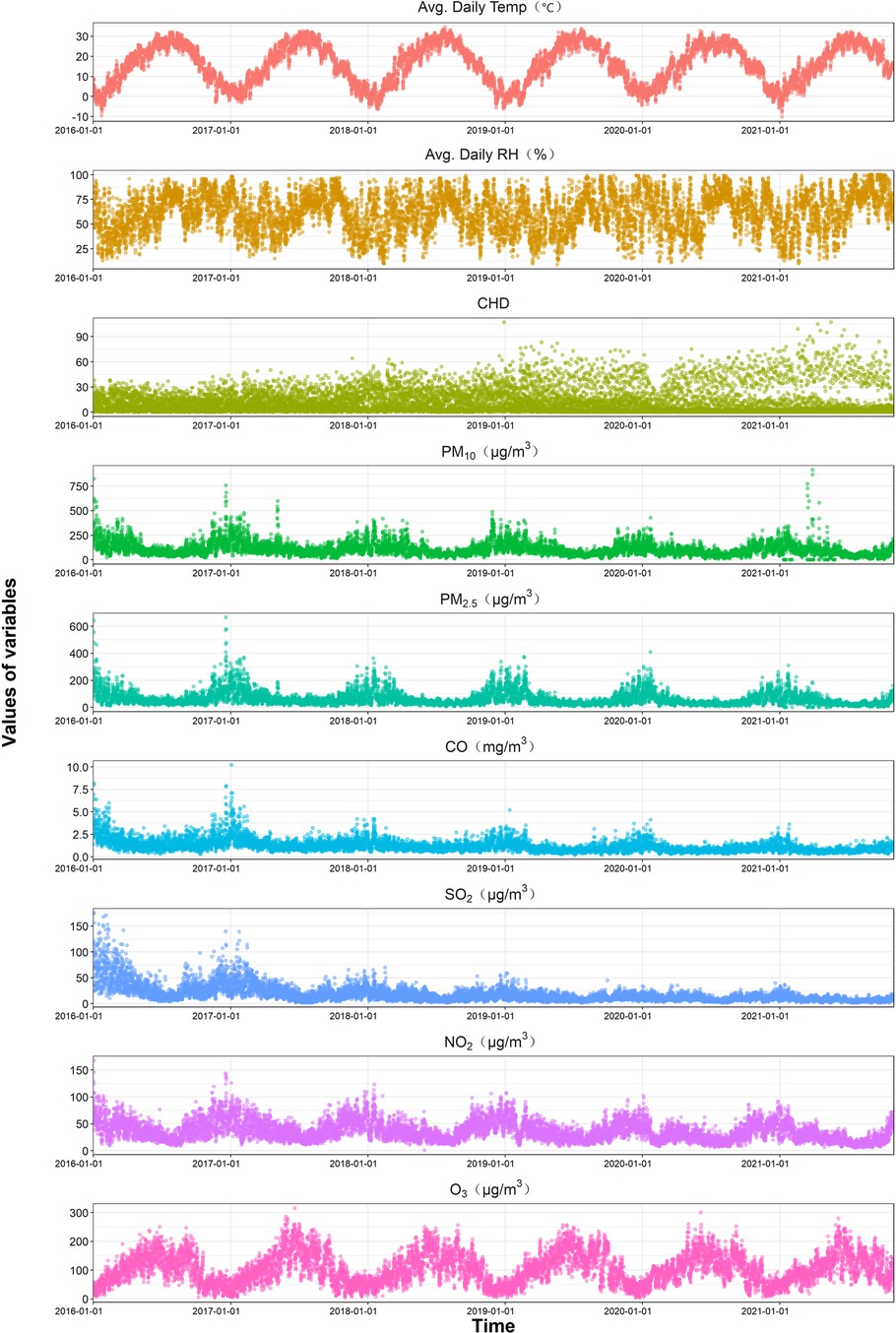Click the '10.0' tick in CO panel
This screenshot has width=896, height=1333.
pyautogui.click(x=79, y=767)
